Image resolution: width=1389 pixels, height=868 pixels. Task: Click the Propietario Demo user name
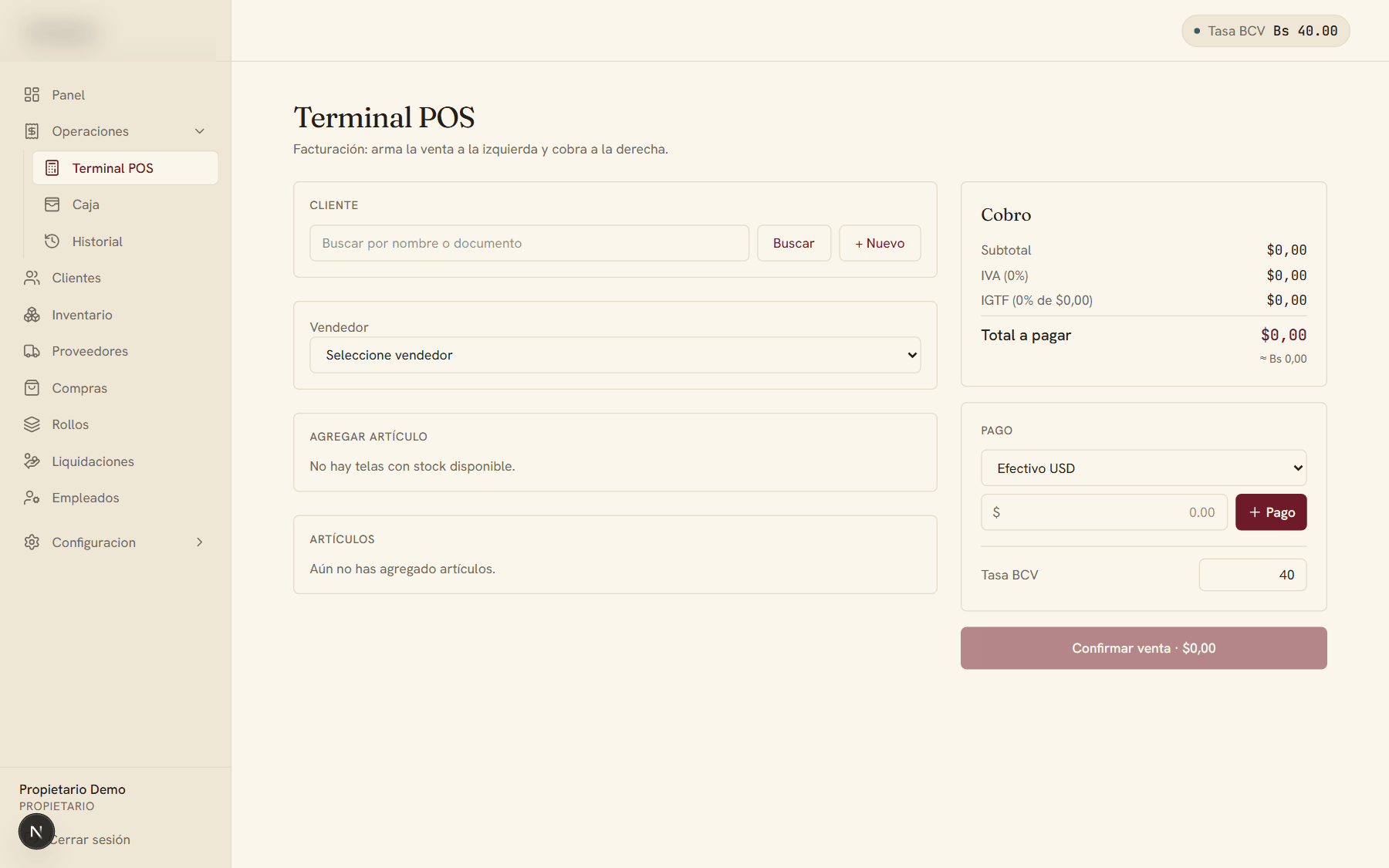click(73, 789)
